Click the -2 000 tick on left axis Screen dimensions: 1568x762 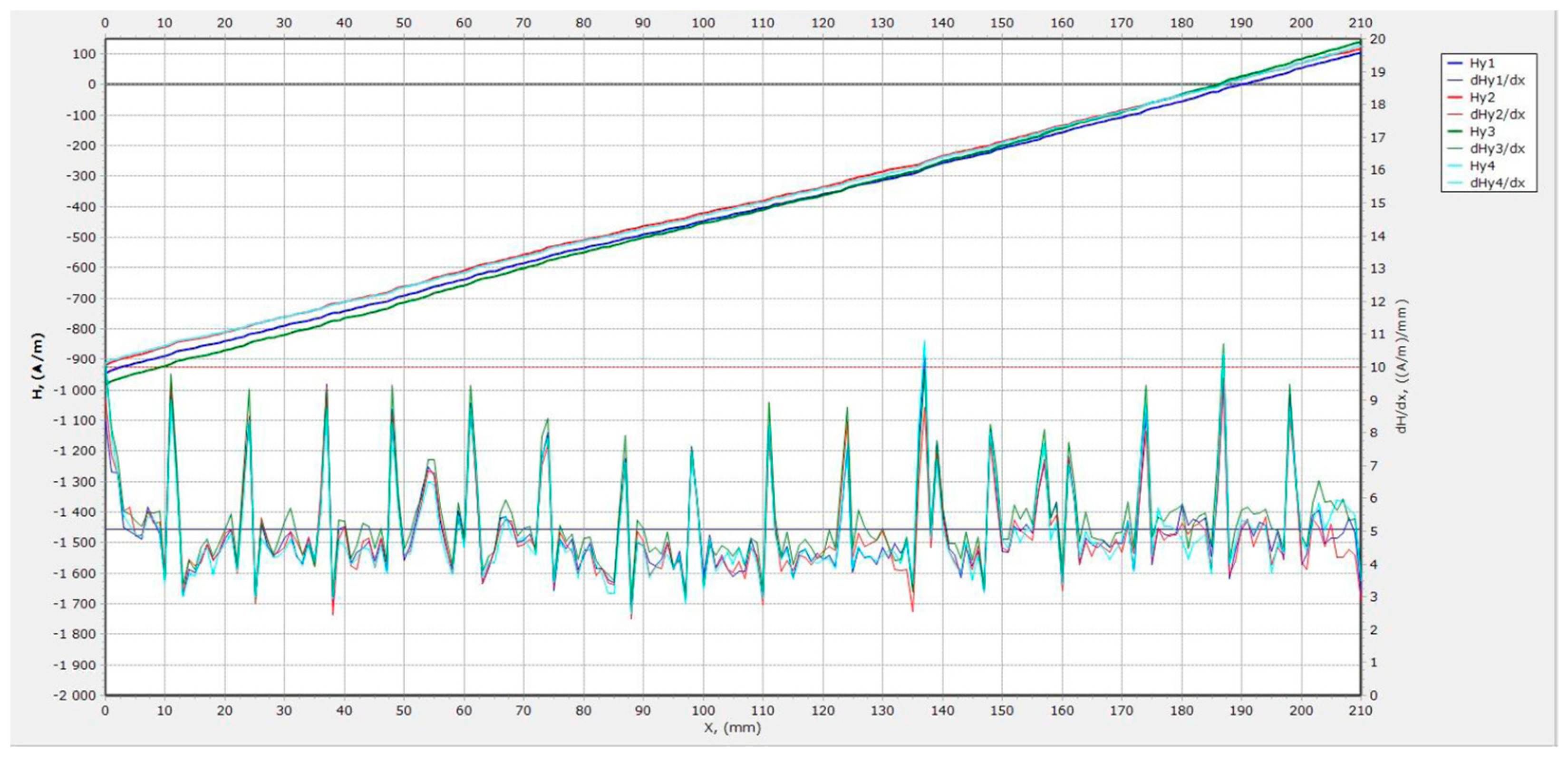[74, 695]
